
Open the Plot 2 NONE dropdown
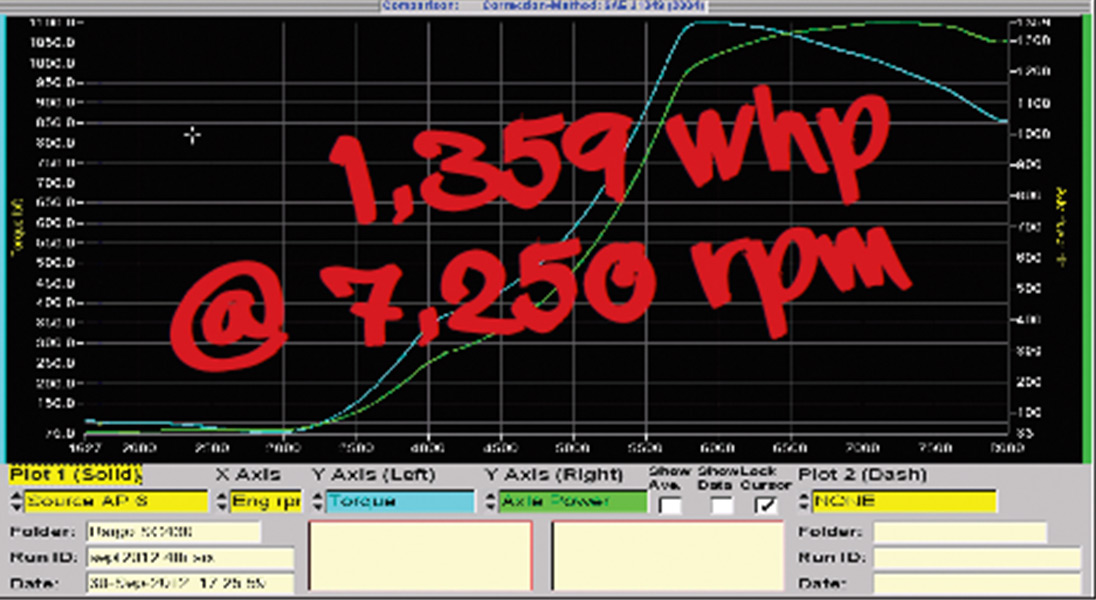click(903, 501)
